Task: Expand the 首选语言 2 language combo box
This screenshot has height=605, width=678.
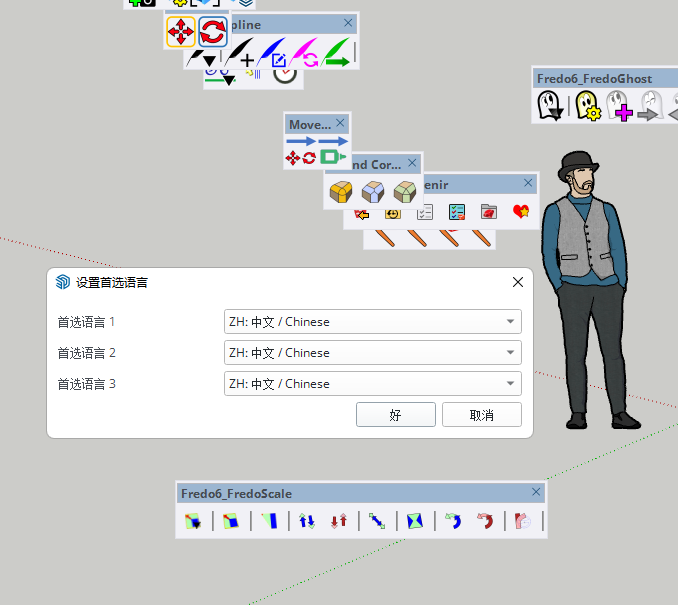Action: [372, 353]
